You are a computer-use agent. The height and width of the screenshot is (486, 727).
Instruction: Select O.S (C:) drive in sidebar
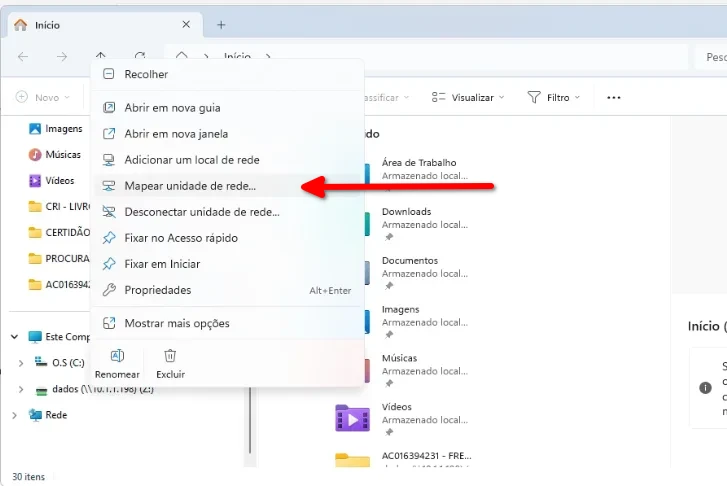60,363
